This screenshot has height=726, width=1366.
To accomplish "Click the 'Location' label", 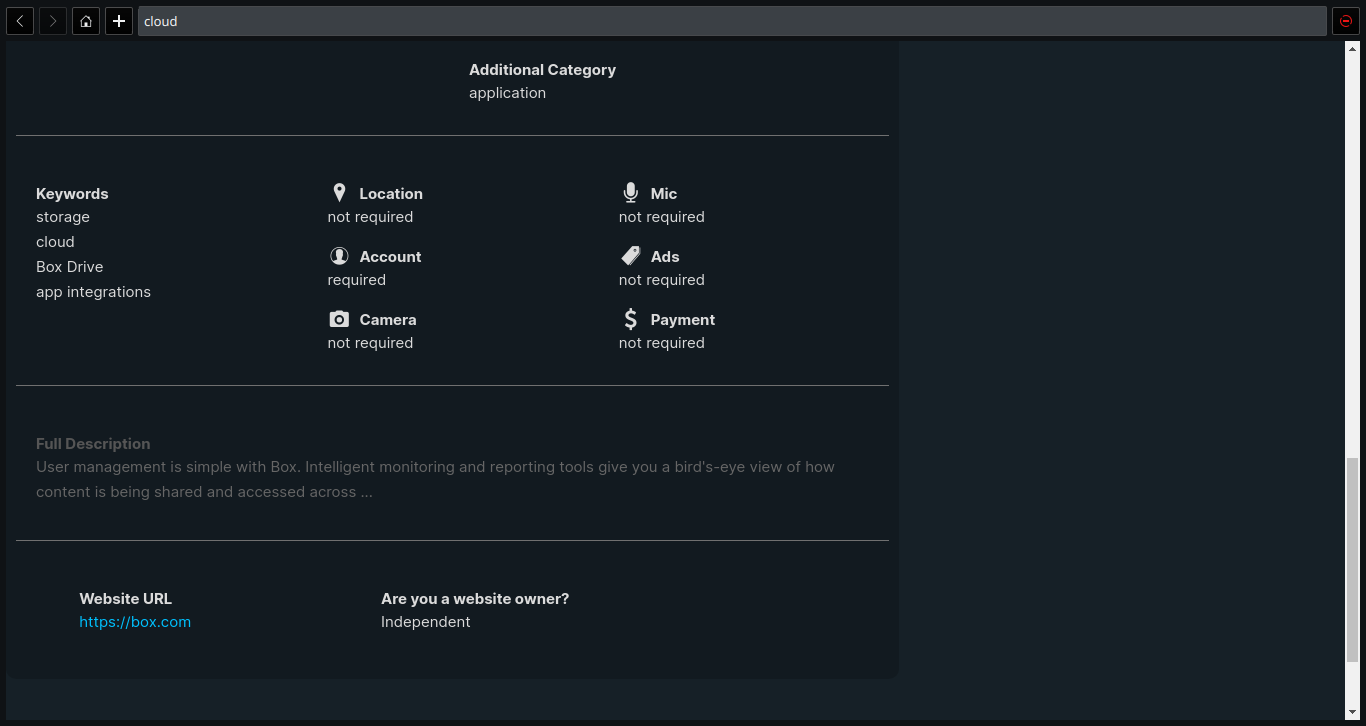I will [391, 194].
